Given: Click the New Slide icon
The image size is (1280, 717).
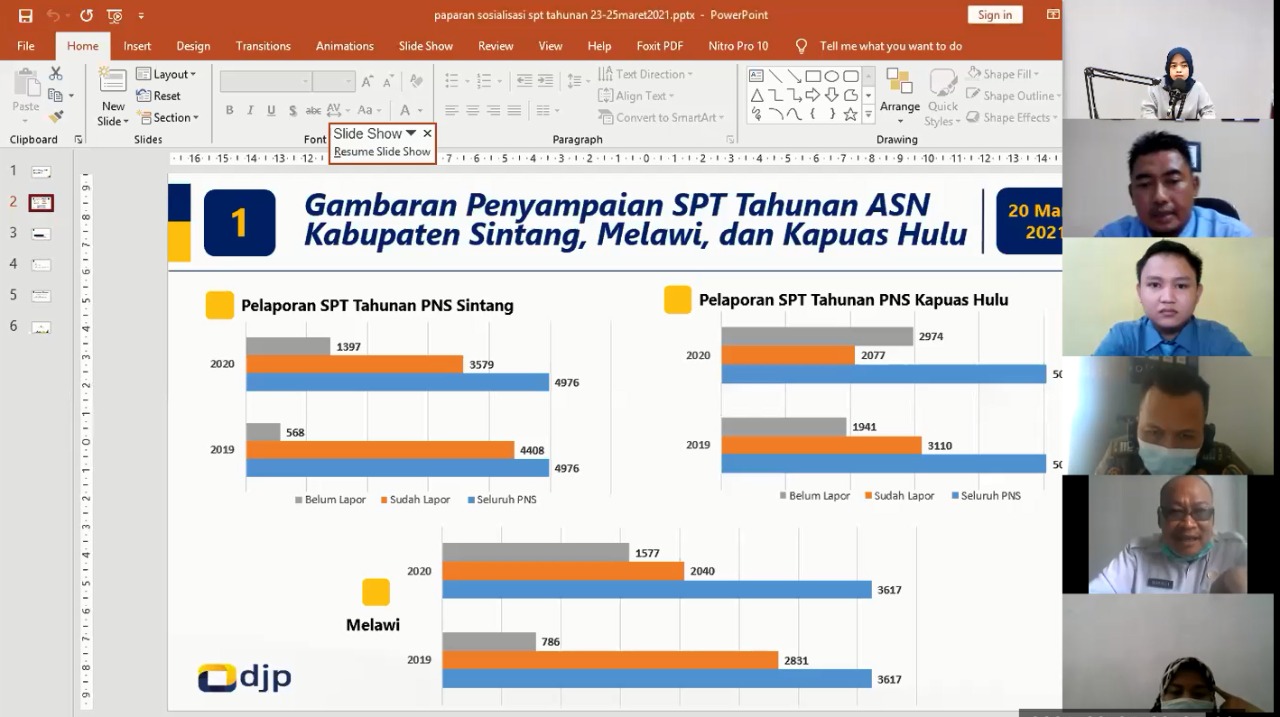Looking at the screenshot, I should [113, 82].
